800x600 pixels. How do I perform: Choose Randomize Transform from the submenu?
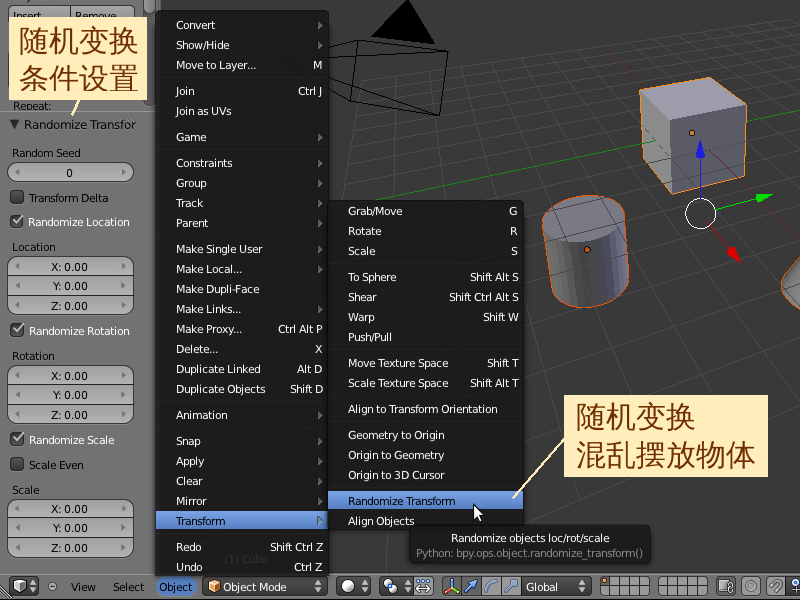[x=426, y=501]
